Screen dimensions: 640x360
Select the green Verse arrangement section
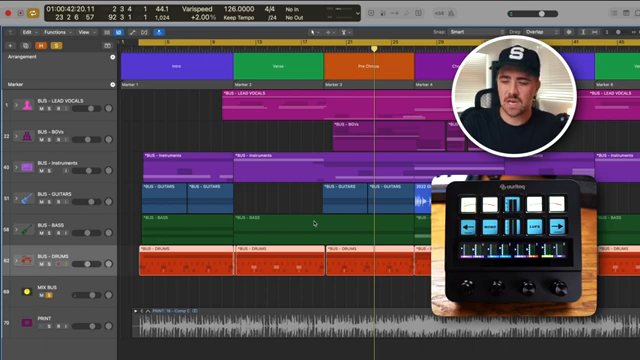click(x=278, y=66)
